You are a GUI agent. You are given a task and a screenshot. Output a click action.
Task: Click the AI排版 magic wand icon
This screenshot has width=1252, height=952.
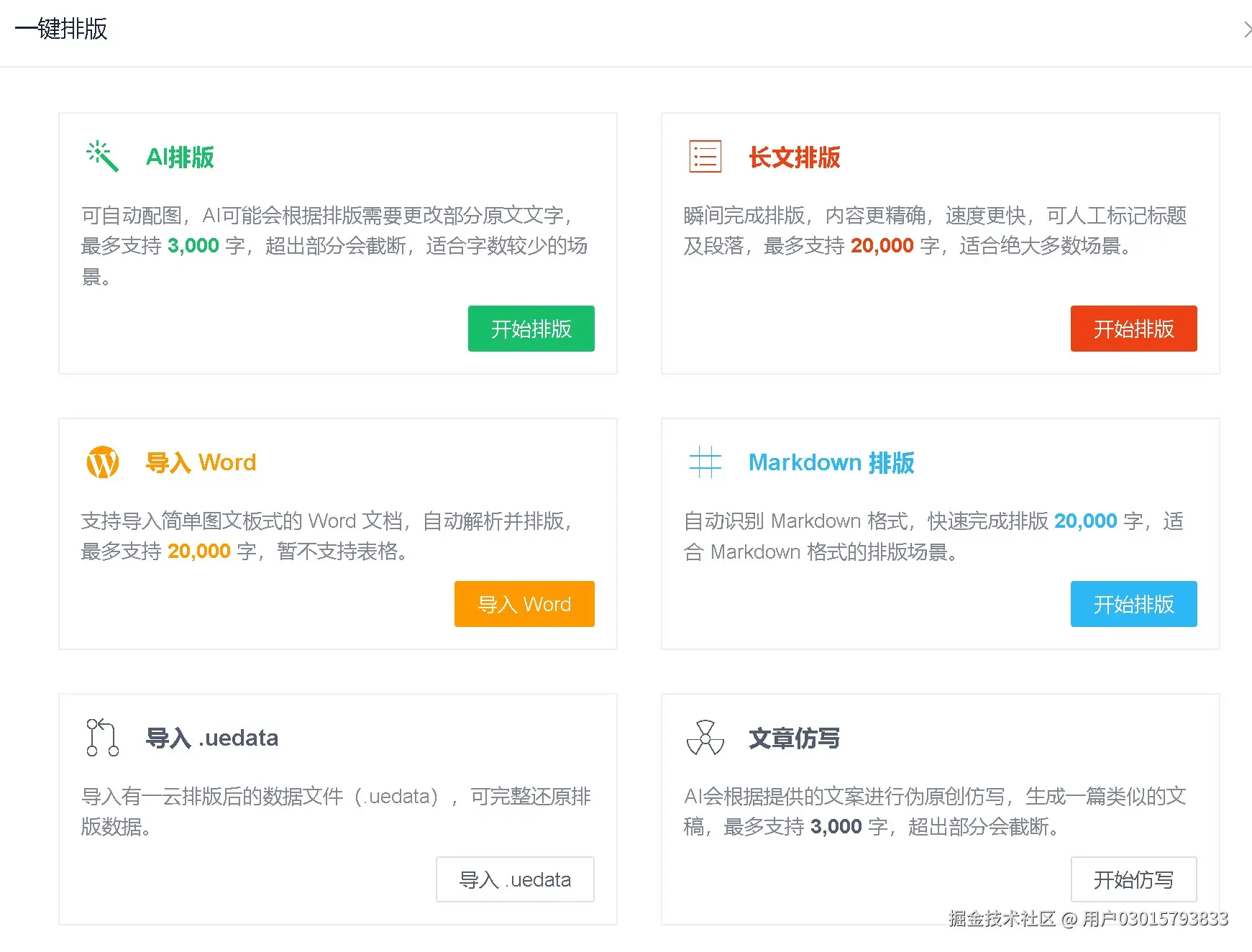tap(101, 156)
